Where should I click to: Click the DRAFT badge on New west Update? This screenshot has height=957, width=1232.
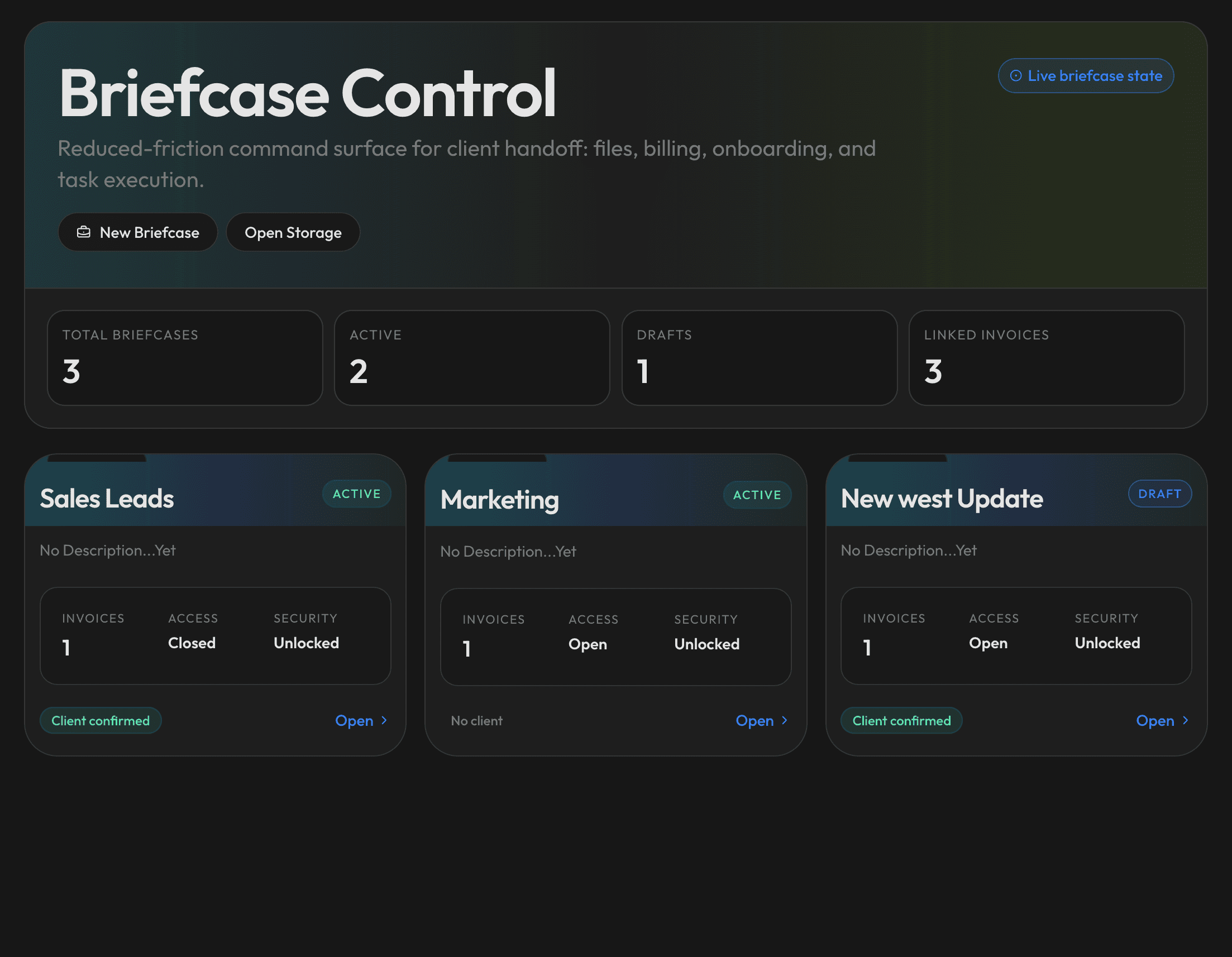coord(1160,494)
